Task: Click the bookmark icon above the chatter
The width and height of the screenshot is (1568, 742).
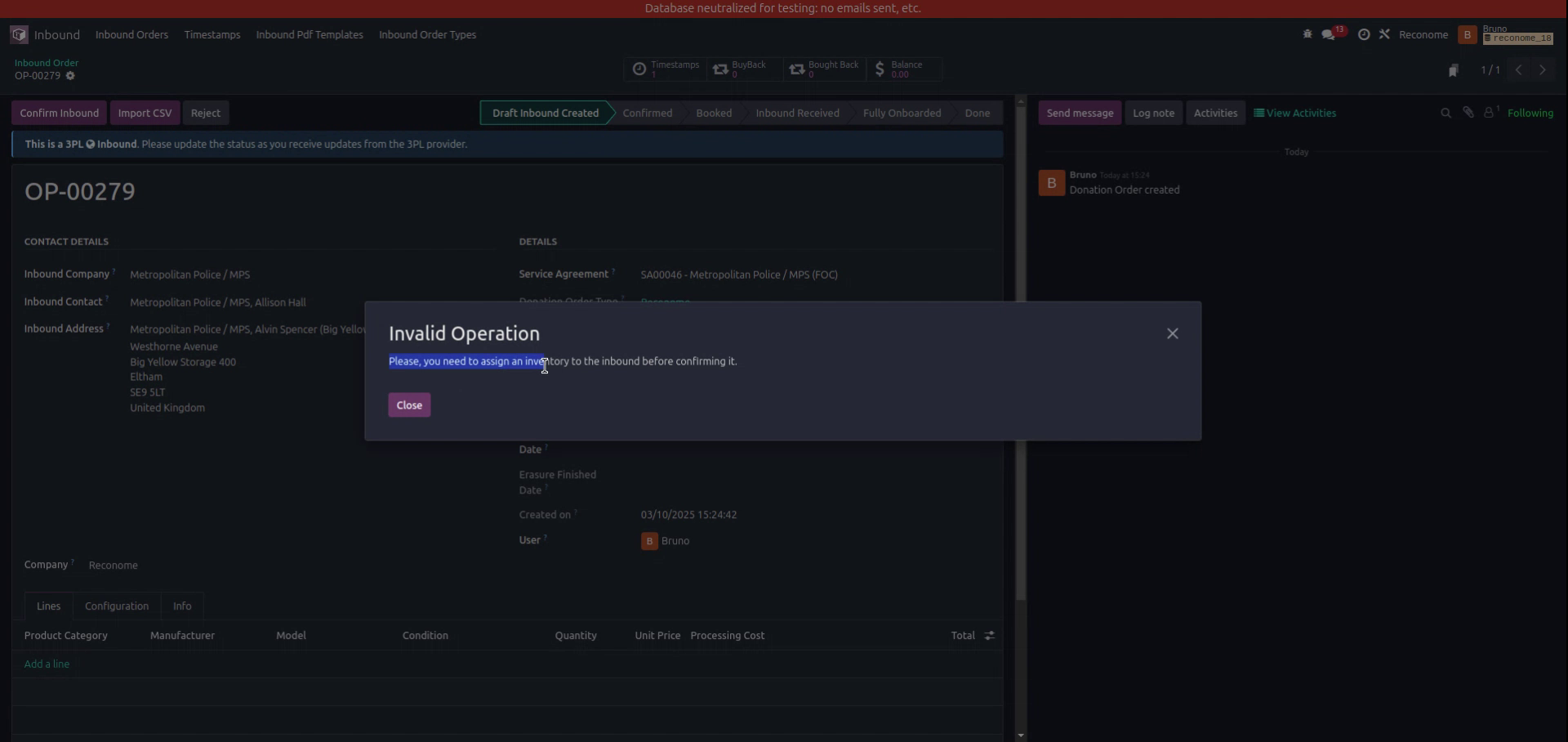Action: [1454, 69]
